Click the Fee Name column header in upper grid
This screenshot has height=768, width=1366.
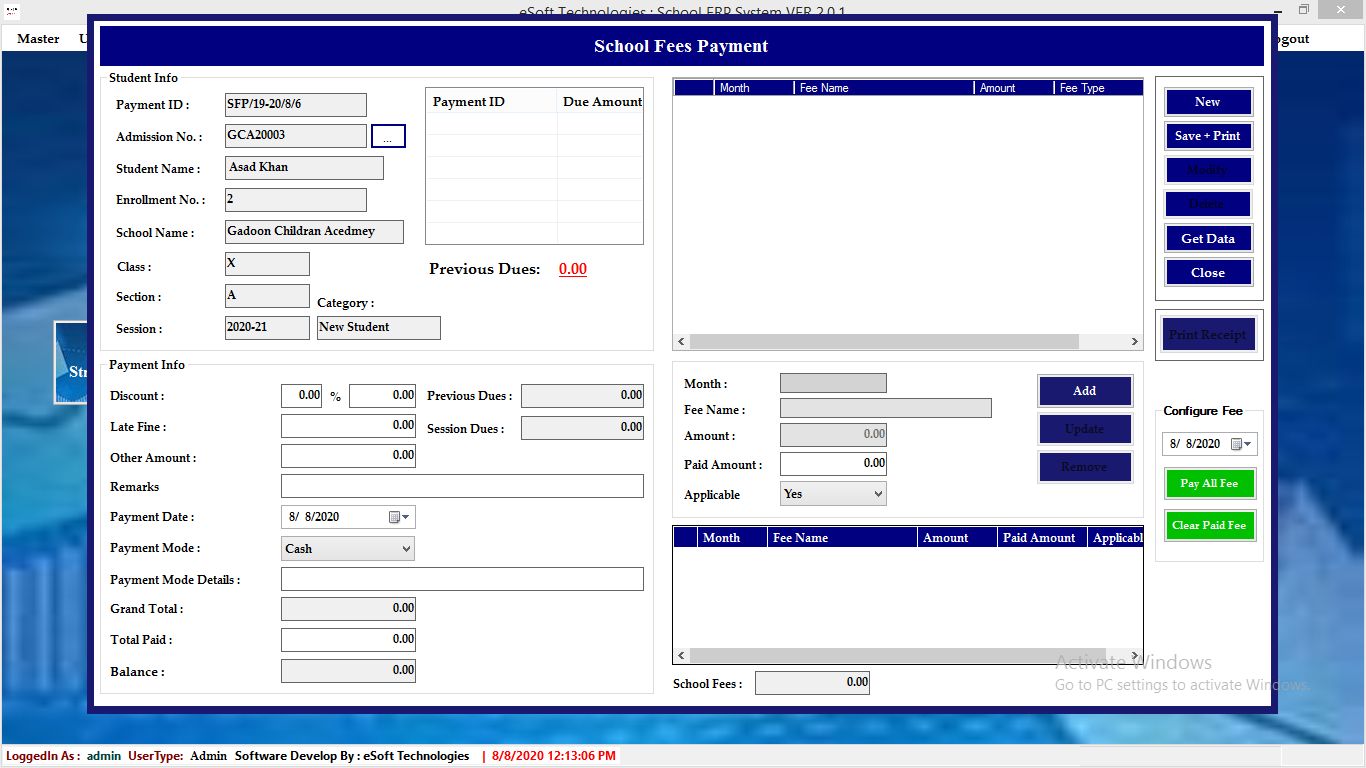(x=884, y=88)
